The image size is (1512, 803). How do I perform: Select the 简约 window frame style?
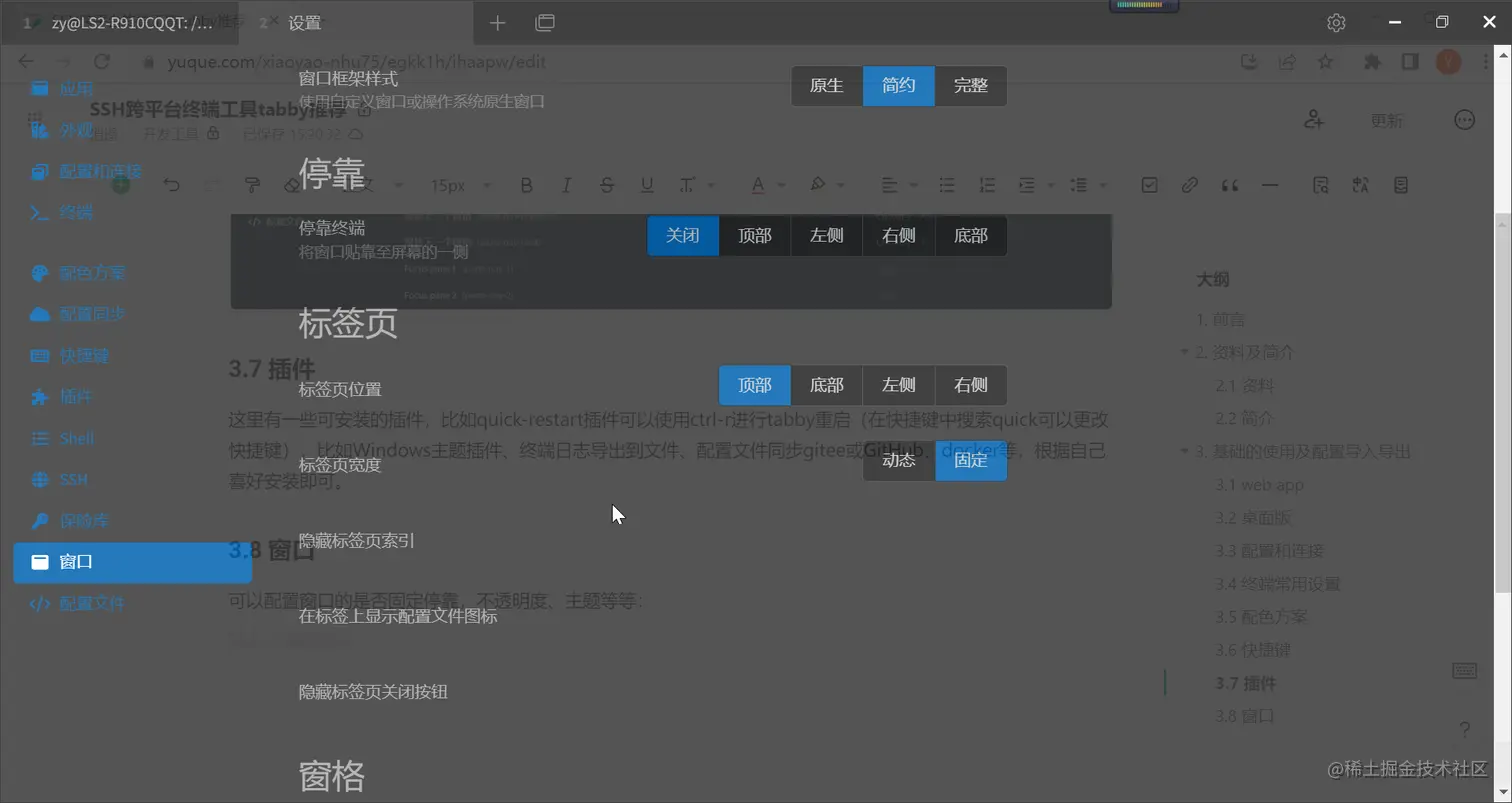point(898,86)
